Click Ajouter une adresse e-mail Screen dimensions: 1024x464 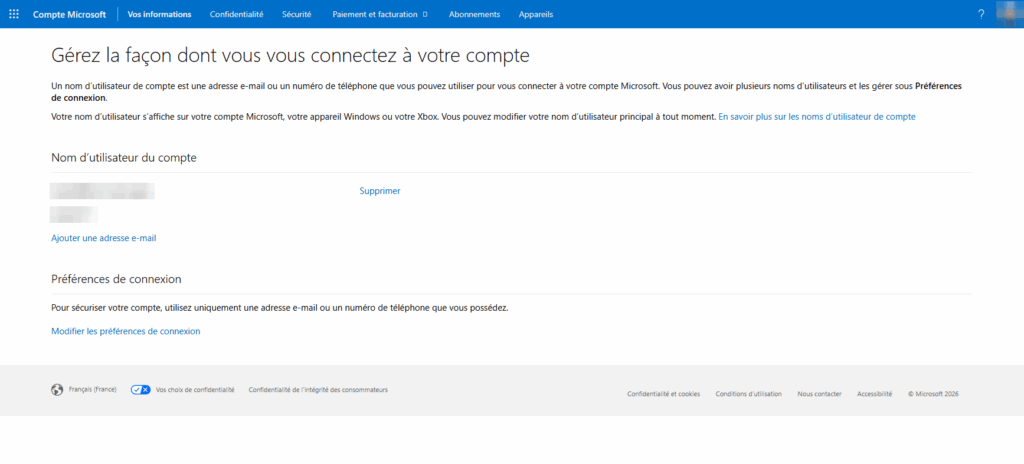[x=103, y=239]
